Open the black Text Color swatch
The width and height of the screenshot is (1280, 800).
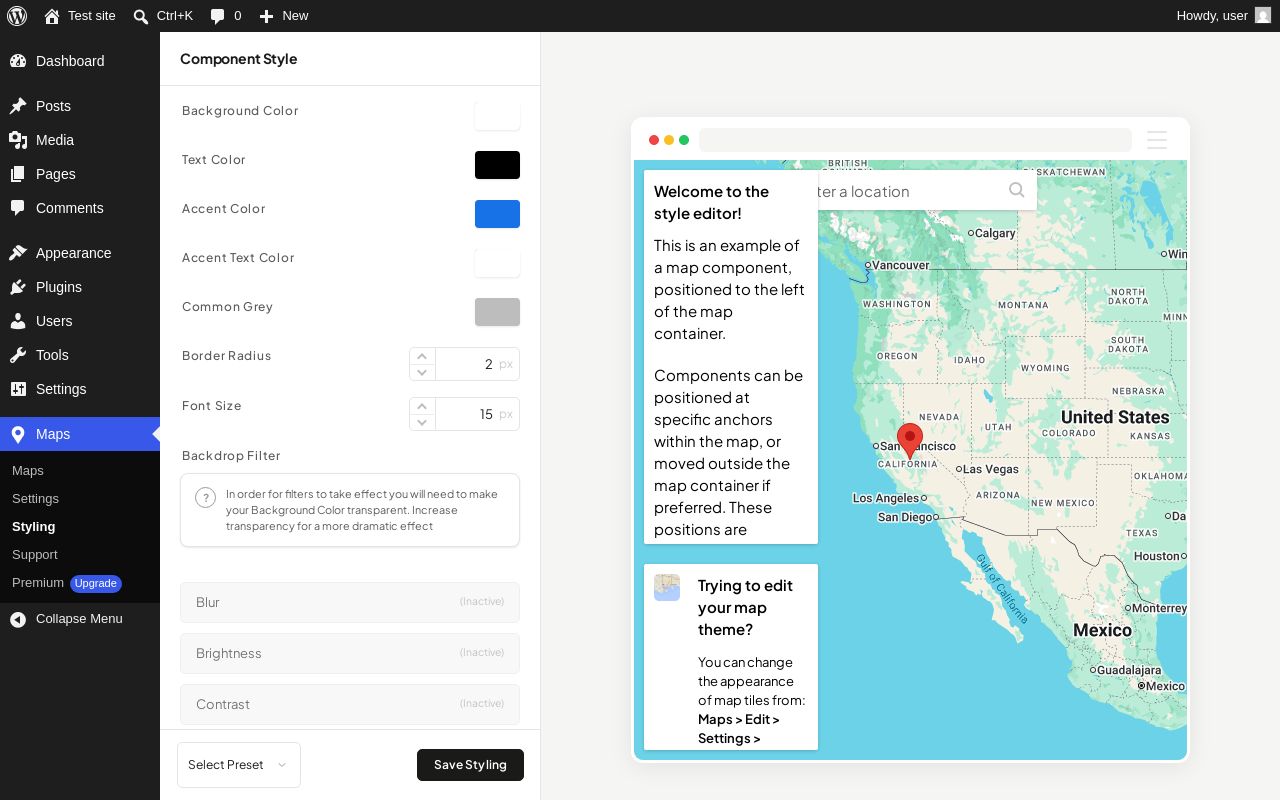click(497, 165)
